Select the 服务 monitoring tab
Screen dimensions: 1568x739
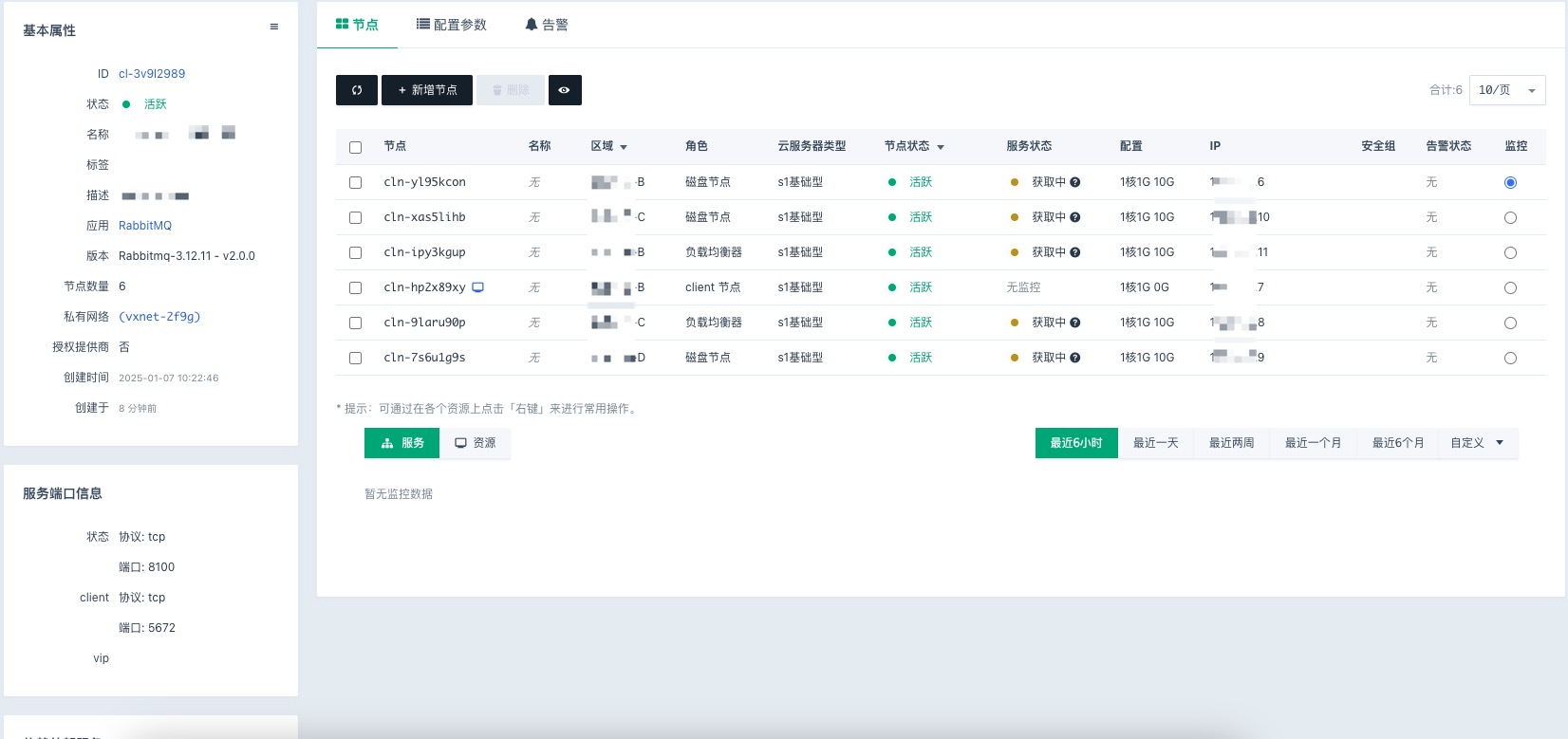(402, 443)
